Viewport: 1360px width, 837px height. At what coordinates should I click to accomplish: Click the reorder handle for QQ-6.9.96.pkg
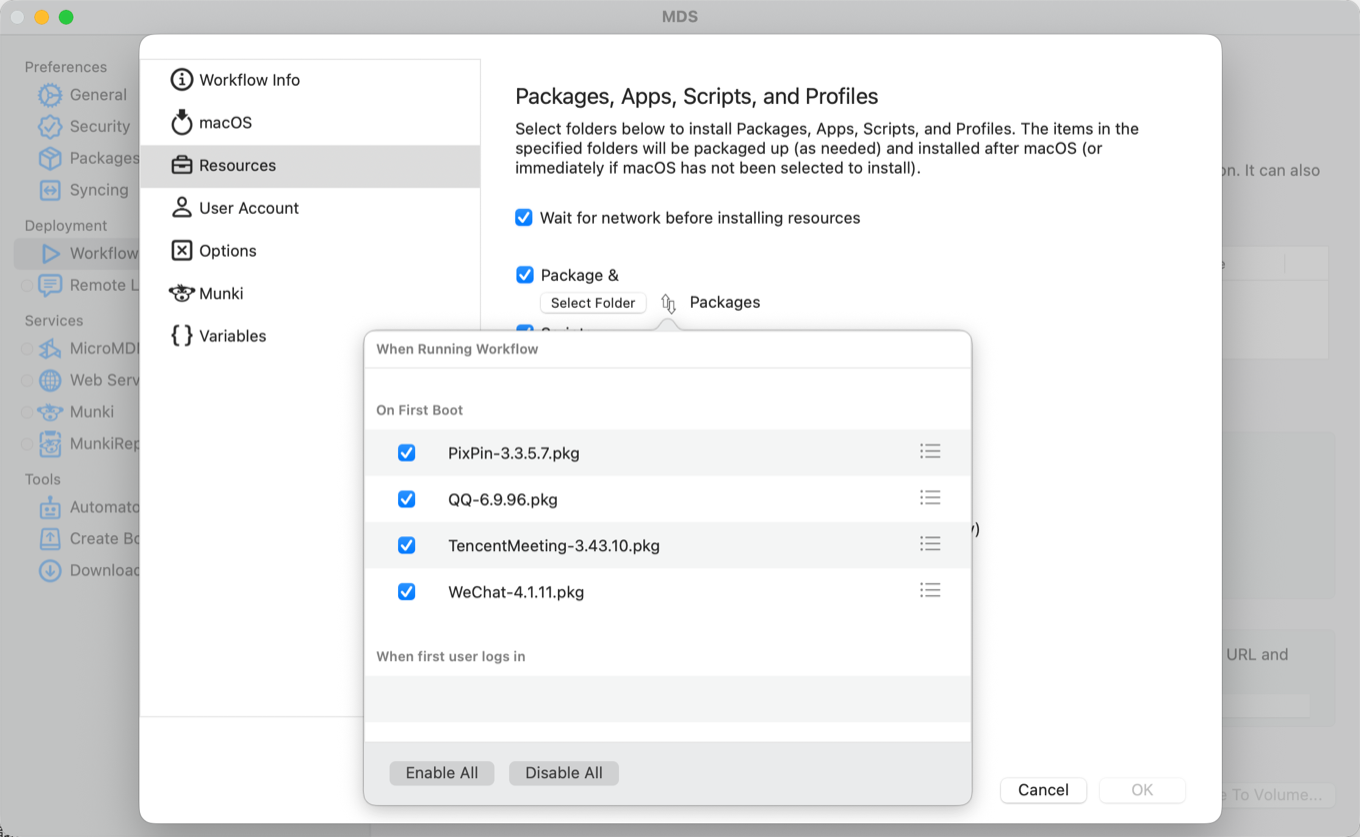tap(930, 497)
